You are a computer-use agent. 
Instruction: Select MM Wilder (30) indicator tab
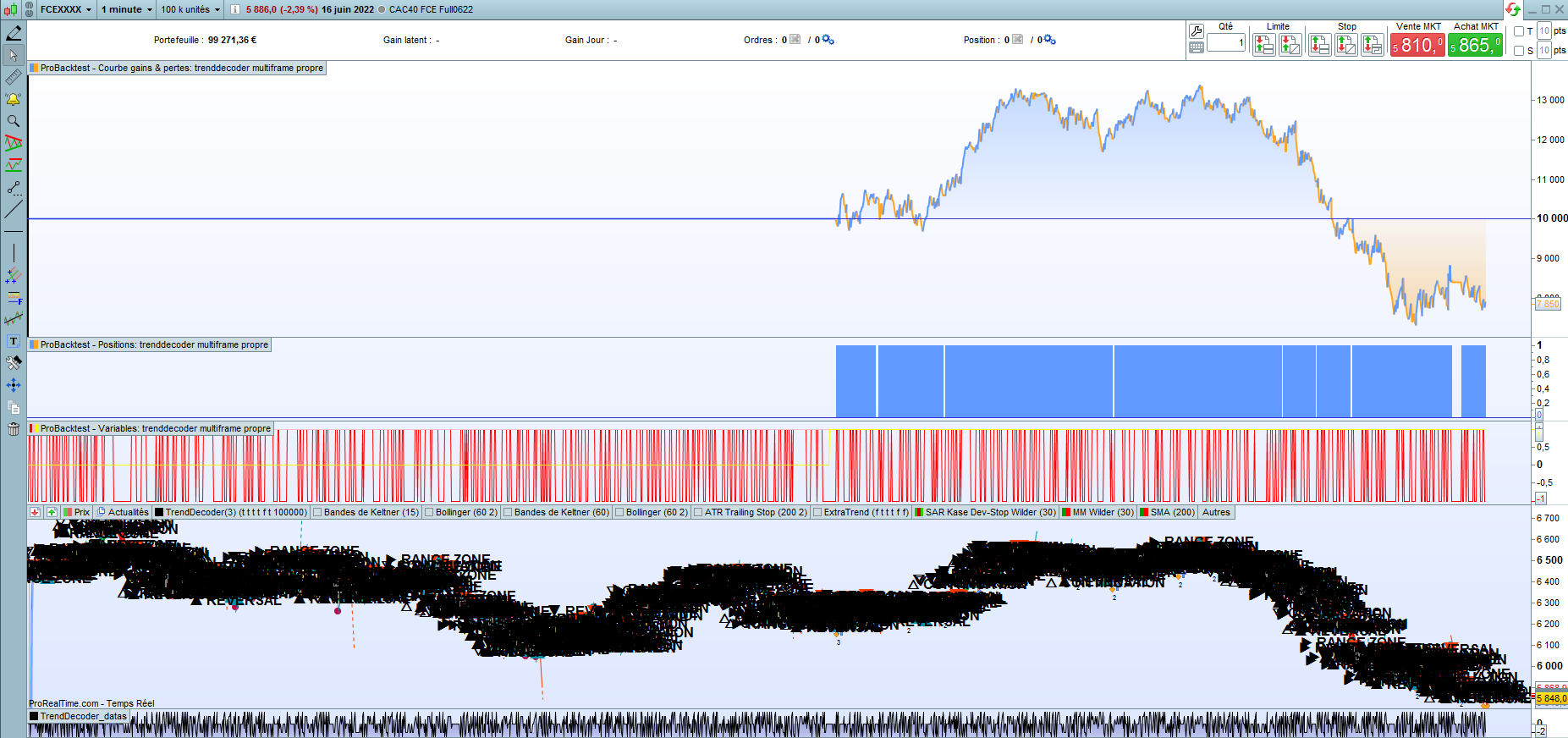[1098, 512]
